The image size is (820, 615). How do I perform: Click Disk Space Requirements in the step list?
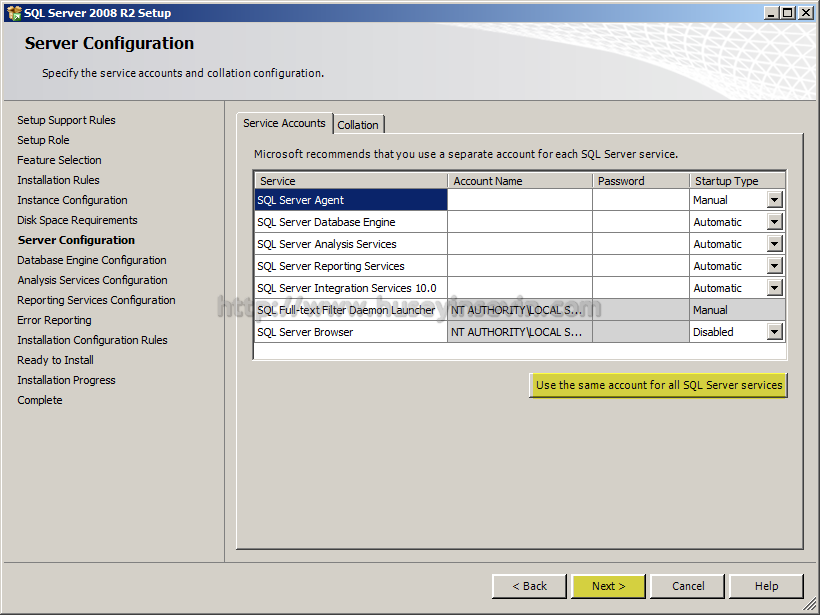tap(77, 220)
